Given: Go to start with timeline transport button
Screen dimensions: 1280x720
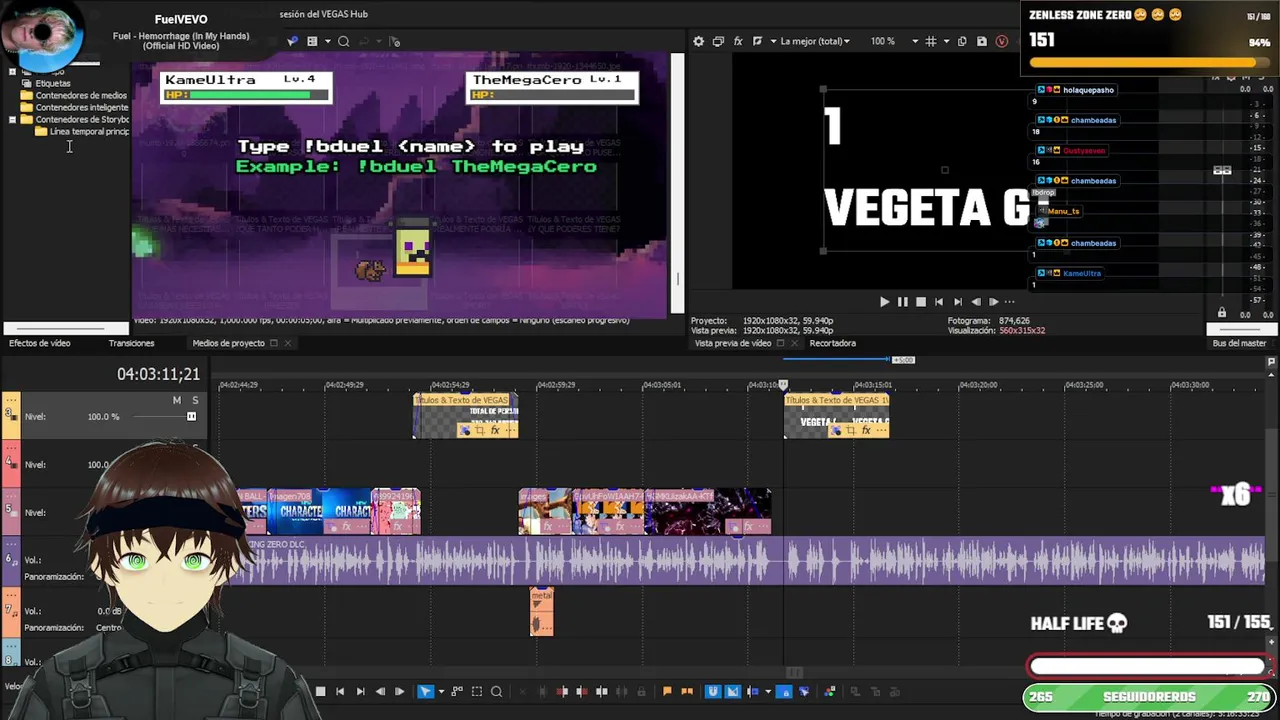Looking at the screenshot, I should pos(340,691).
